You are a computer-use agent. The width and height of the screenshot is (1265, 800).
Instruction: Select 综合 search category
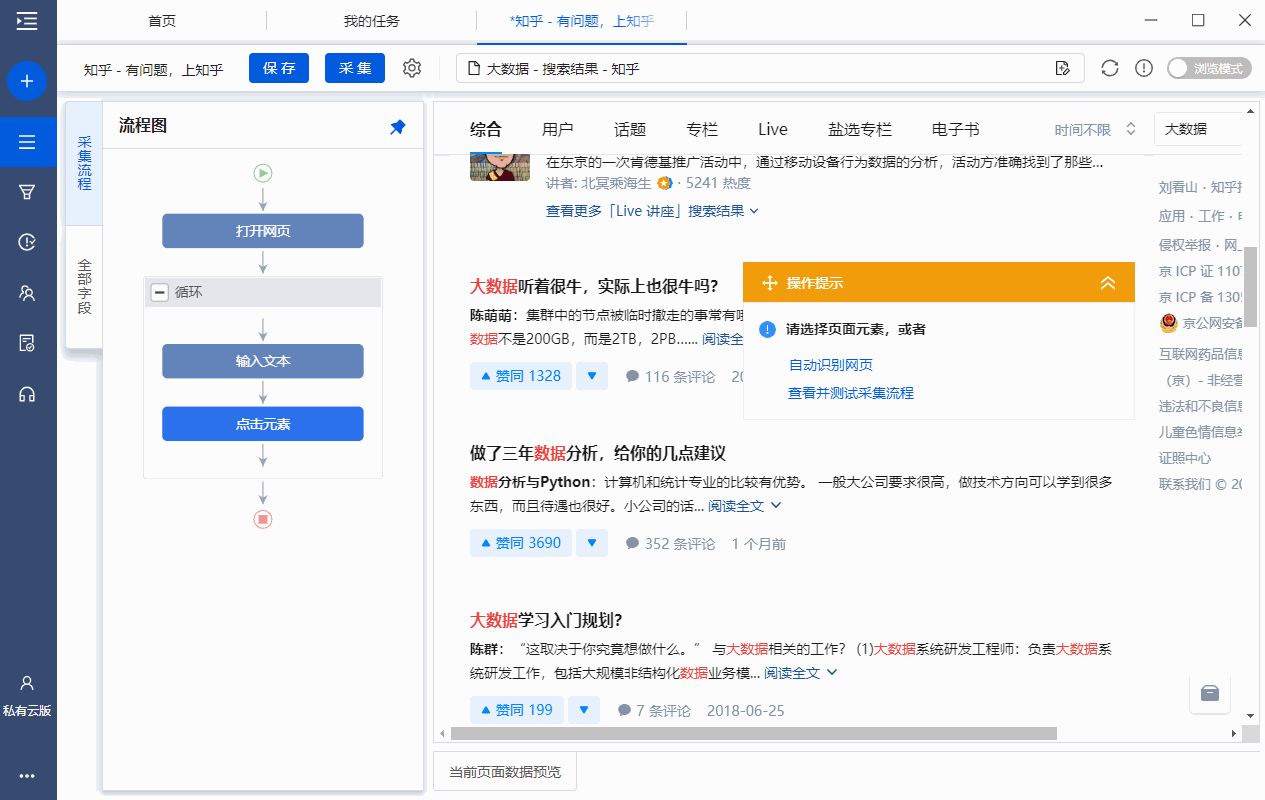[486, 129]
